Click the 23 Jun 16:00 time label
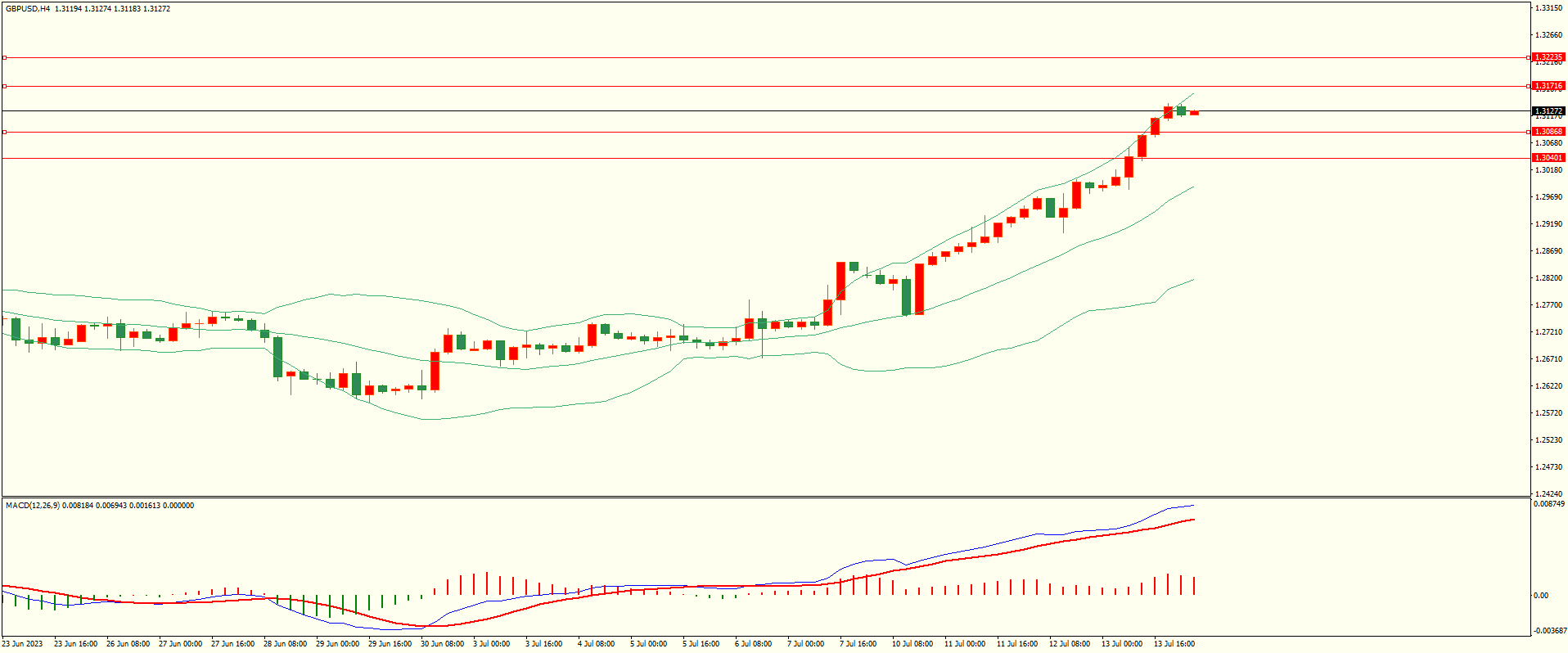The image size is (1568, 653). pos(75,644)
